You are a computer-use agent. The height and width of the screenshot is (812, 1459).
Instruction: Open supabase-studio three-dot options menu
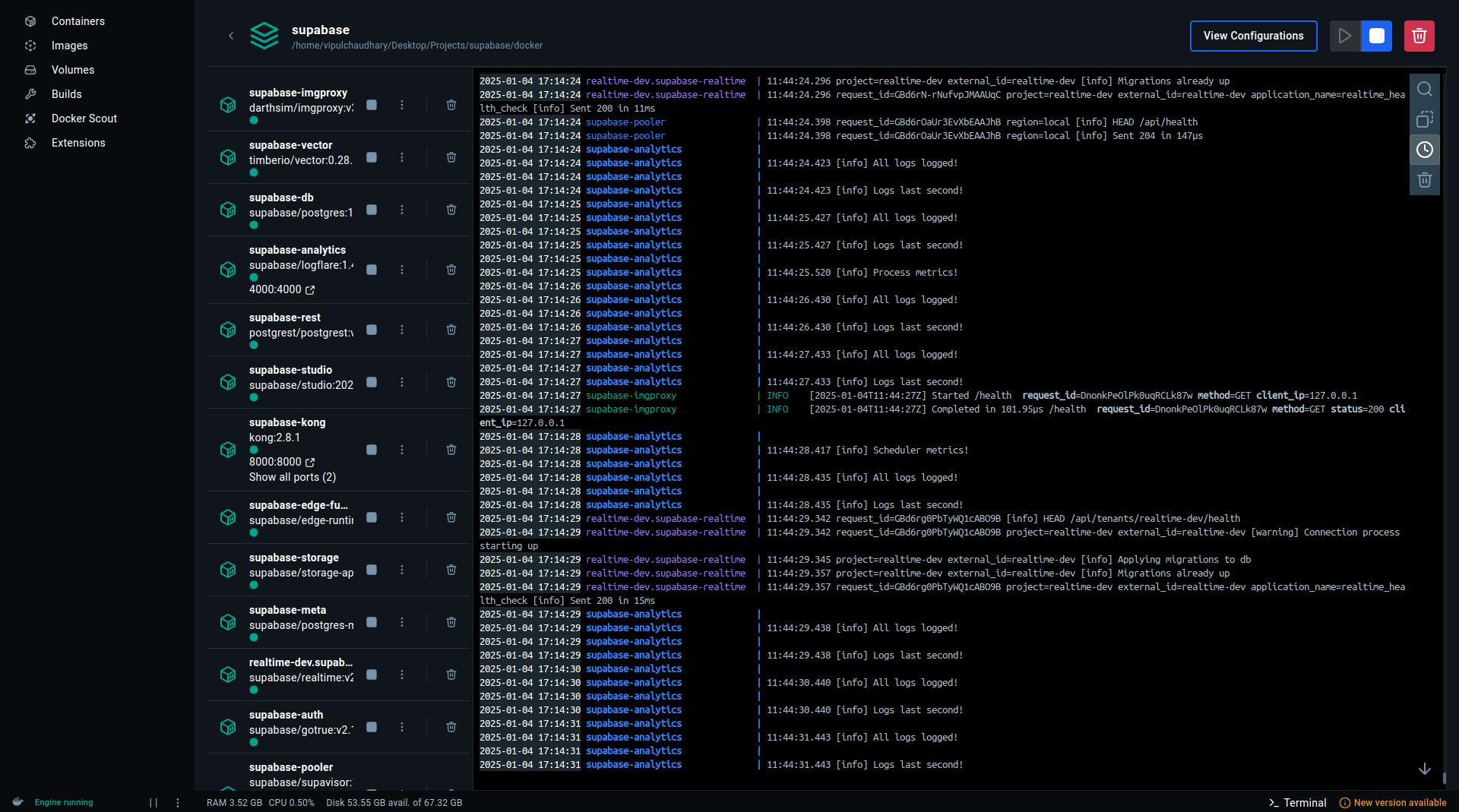click(402, 382)
